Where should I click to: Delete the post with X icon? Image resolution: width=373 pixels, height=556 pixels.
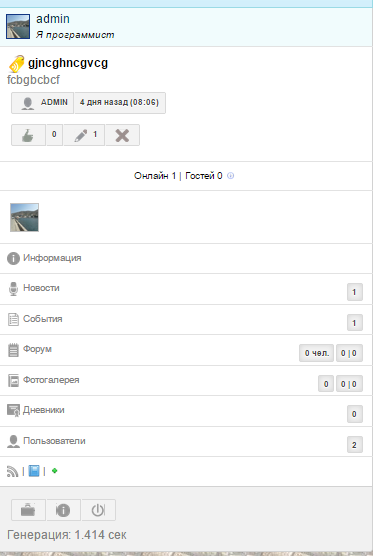[x=122, y=135]
